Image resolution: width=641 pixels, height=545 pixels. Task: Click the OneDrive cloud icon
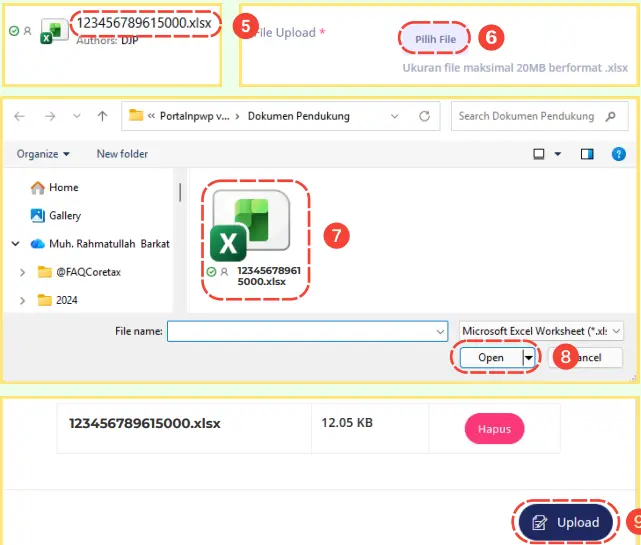coord(38,244)
